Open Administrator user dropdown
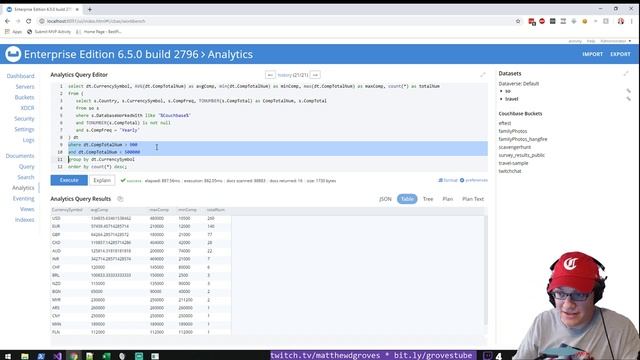640x360 pixels. 616,41
